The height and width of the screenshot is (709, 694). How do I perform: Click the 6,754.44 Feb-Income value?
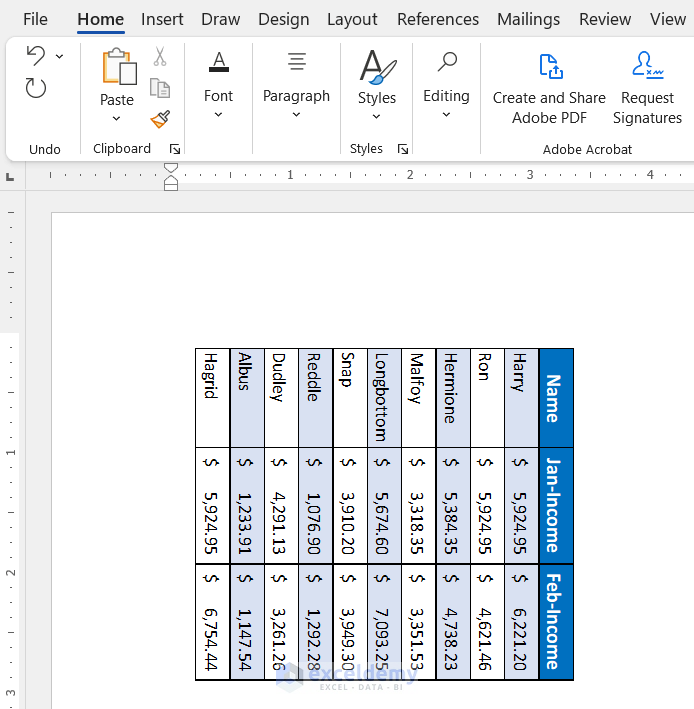pos(211,639)
